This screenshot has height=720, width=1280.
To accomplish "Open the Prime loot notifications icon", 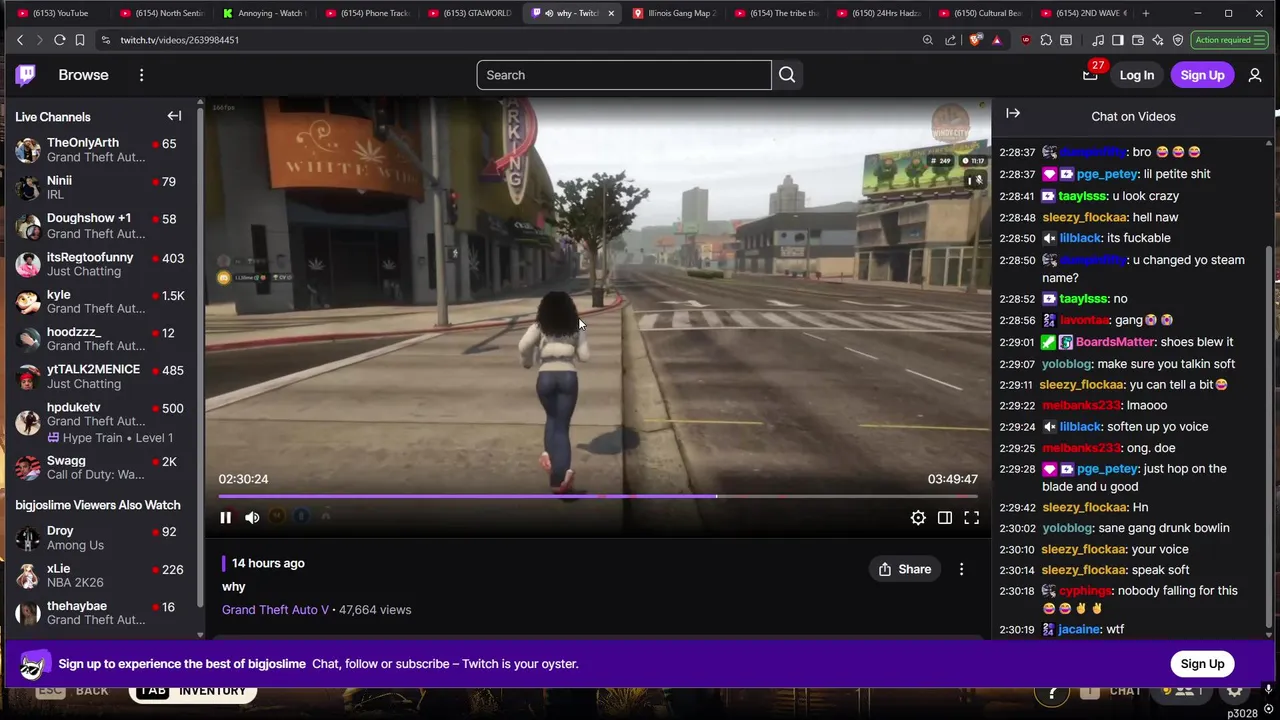I will (1090, 74).
